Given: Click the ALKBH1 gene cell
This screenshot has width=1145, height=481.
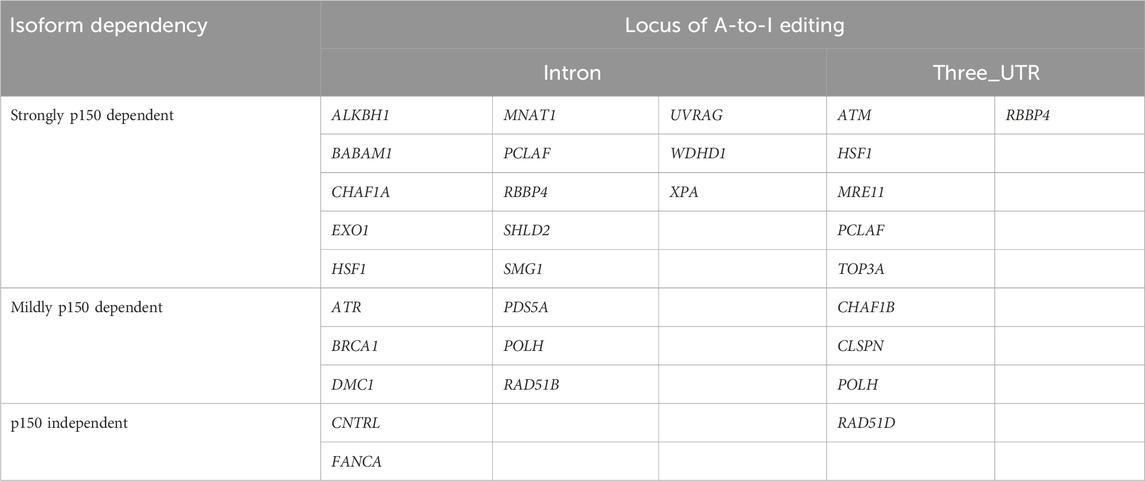Looking at the screenshot, I should (359, 116).
